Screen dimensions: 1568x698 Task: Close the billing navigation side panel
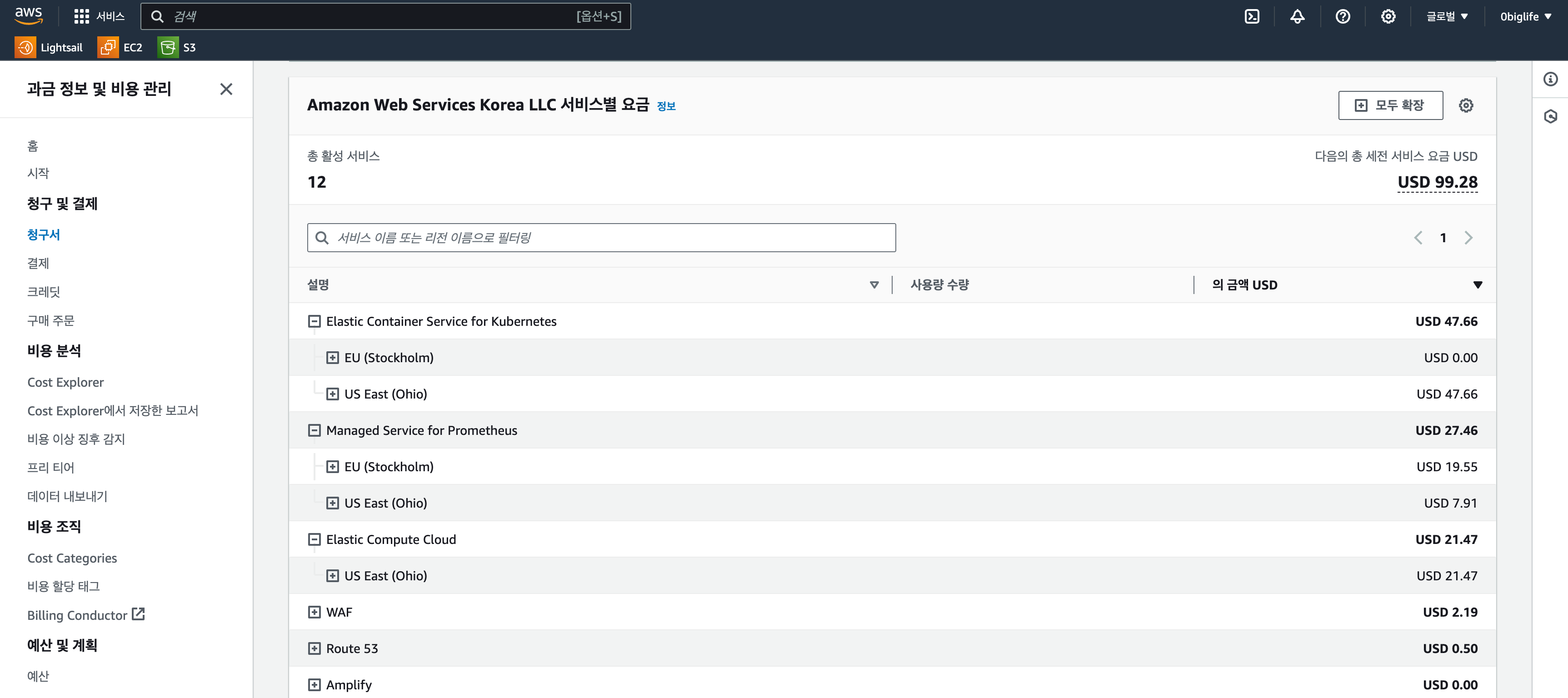point(226,89)
